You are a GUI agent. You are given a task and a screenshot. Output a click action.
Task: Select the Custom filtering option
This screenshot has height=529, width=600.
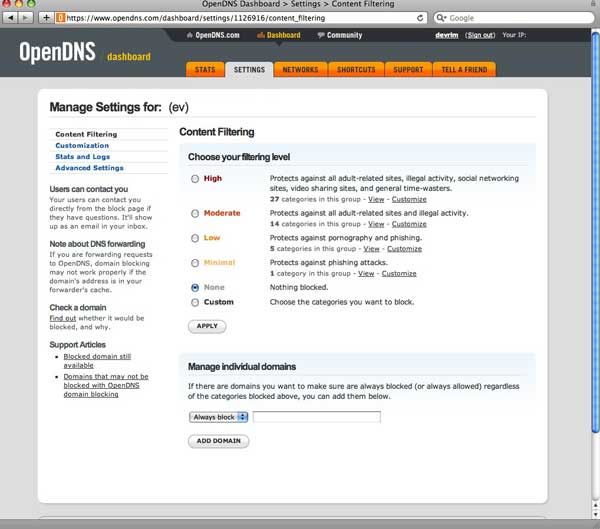point(195,302)
